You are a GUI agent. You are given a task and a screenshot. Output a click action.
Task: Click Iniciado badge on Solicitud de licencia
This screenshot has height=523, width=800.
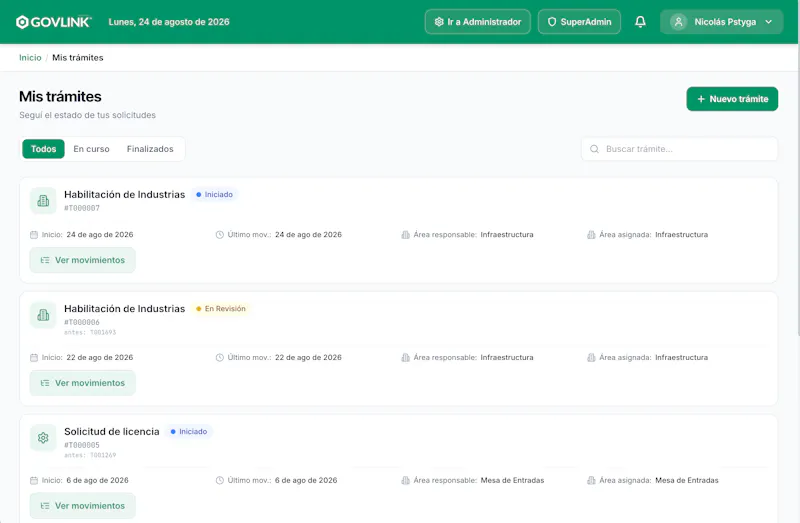(189, 432)
